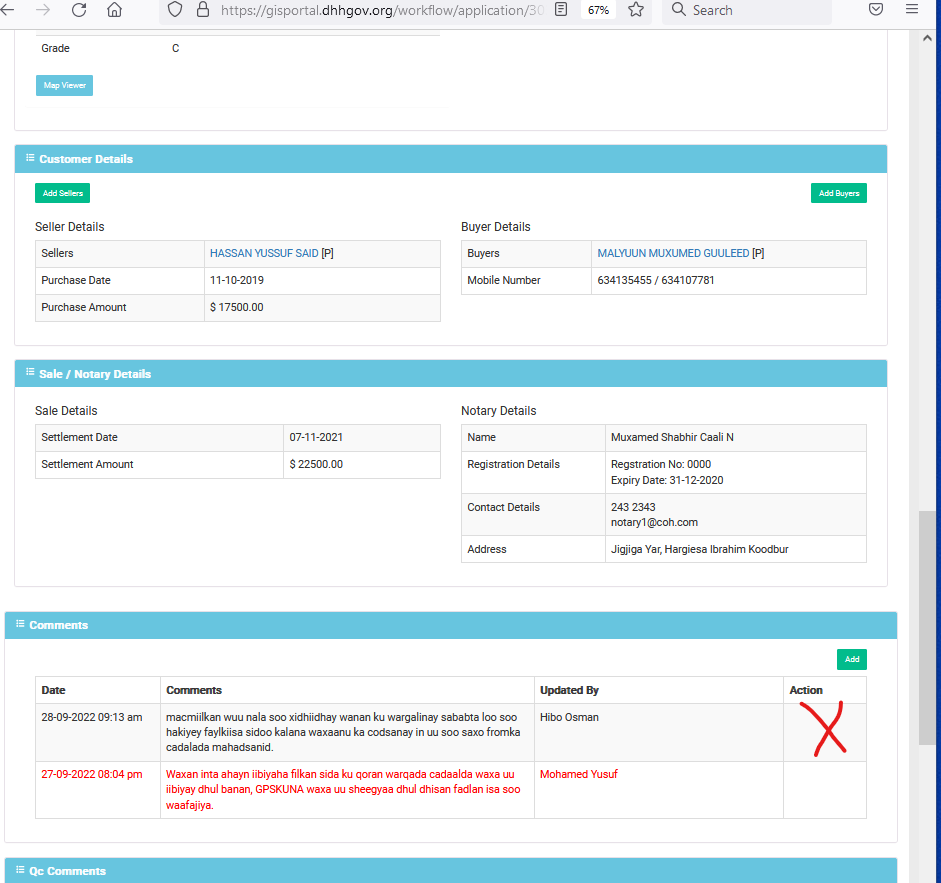Click Customer Details section list icon
Screen dimensions: 941x883
30,158
